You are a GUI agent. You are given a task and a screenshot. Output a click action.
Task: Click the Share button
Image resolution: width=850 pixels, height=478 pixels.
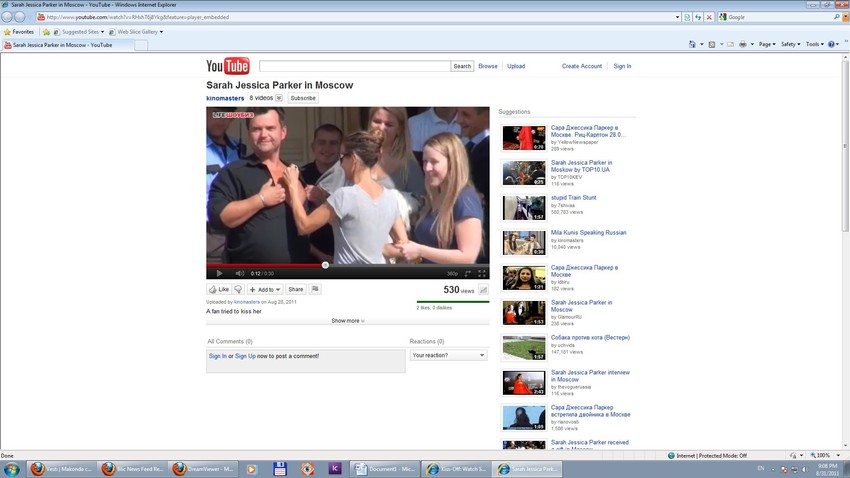(x=296, y=289)
